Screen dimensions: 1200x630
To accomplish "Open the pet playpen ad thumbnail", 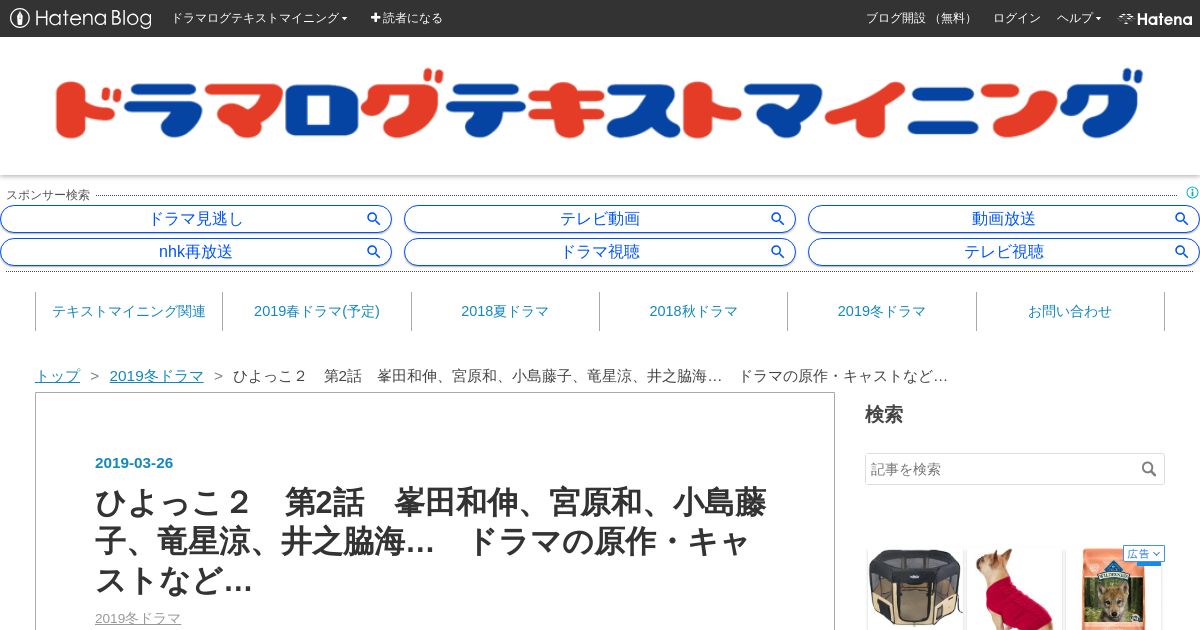I will (914, 588).
